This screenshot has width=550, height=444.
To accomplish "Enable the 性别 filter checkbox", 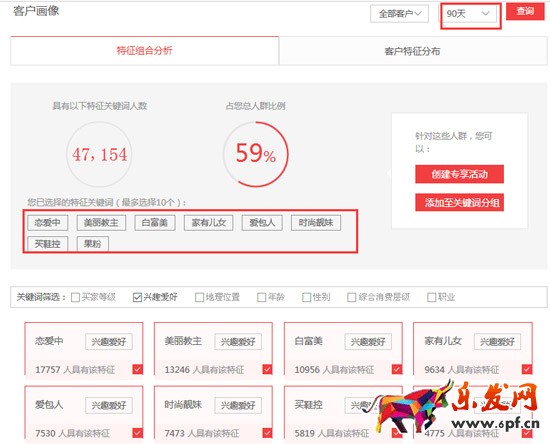I will (306, 297).
